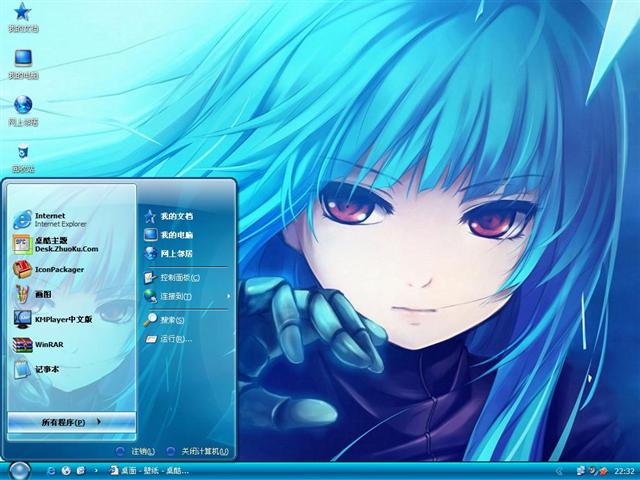Expand hidden system tray icons chevron
This screenshot has width=640, height=480.
pyautogui.click(x=559, y=471)
